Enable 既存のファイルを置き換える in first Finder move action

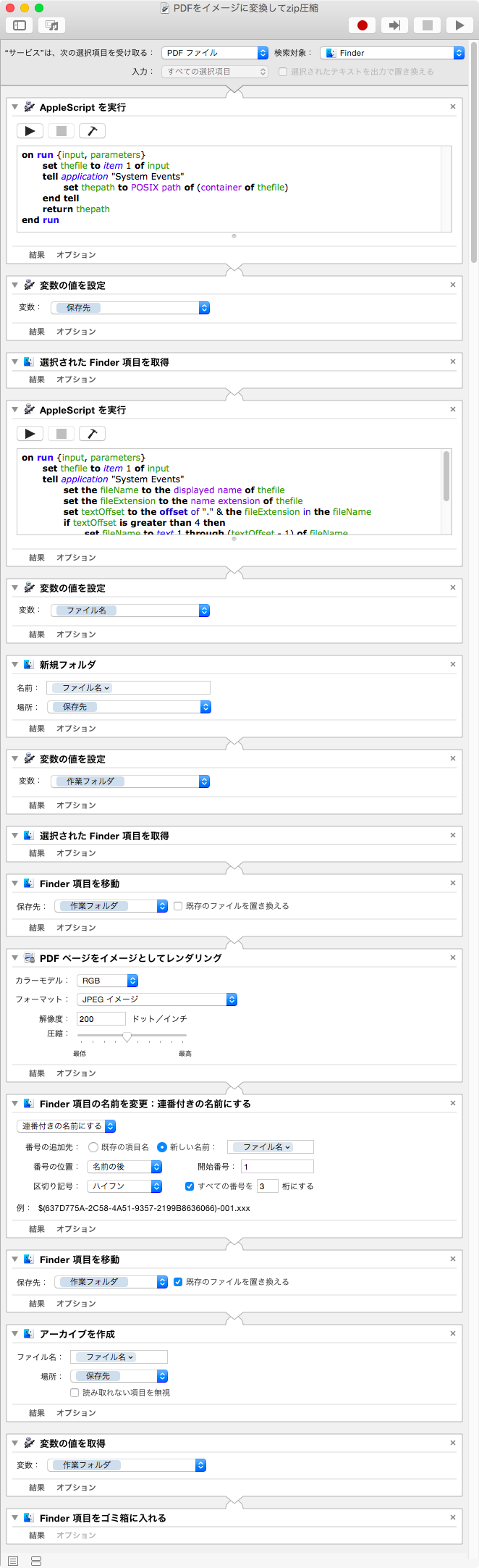click(x=178, y=906)
